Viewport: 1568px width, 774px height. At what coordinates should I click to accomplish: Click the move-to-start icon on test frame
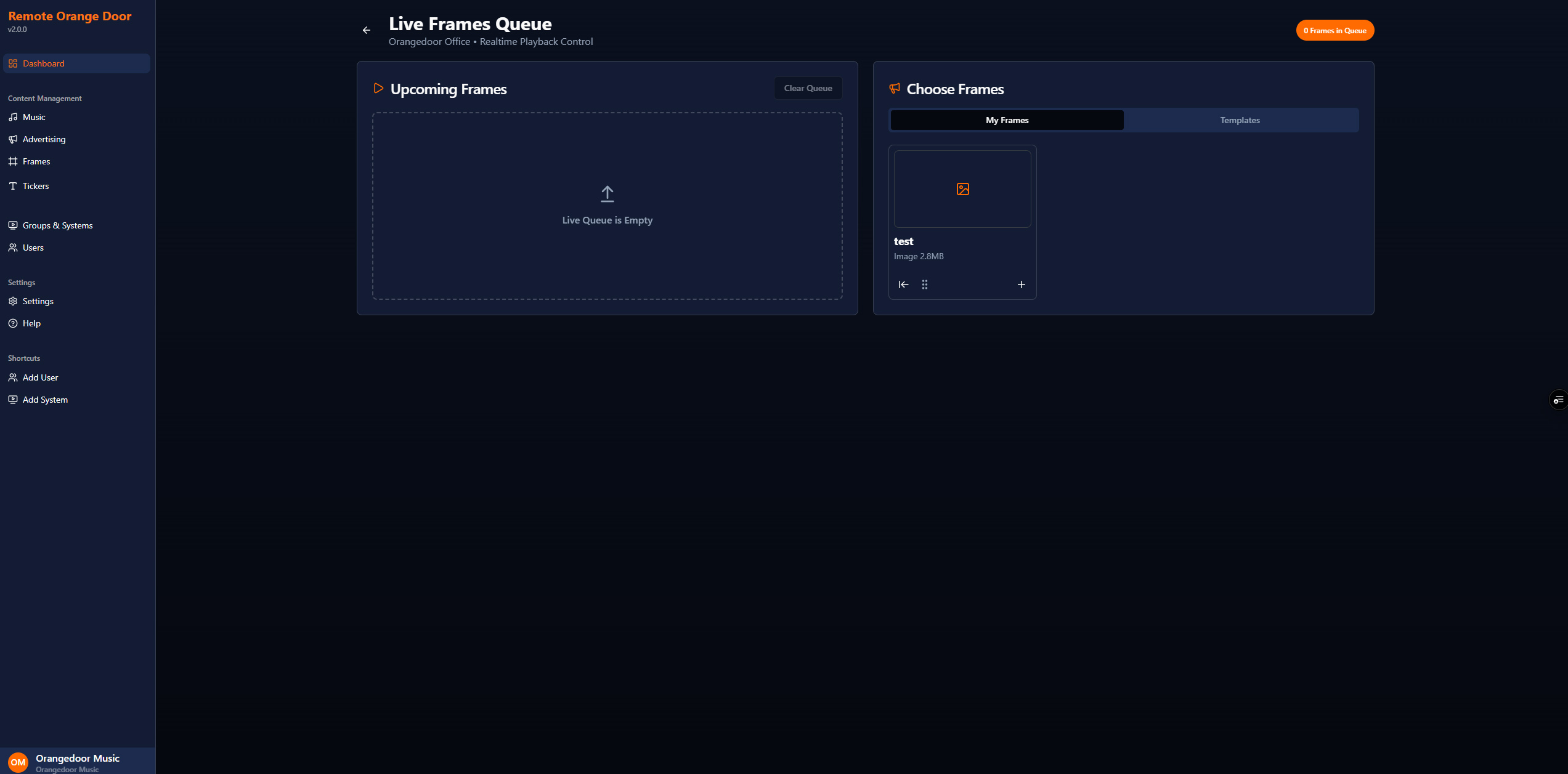tap(903, 284)
